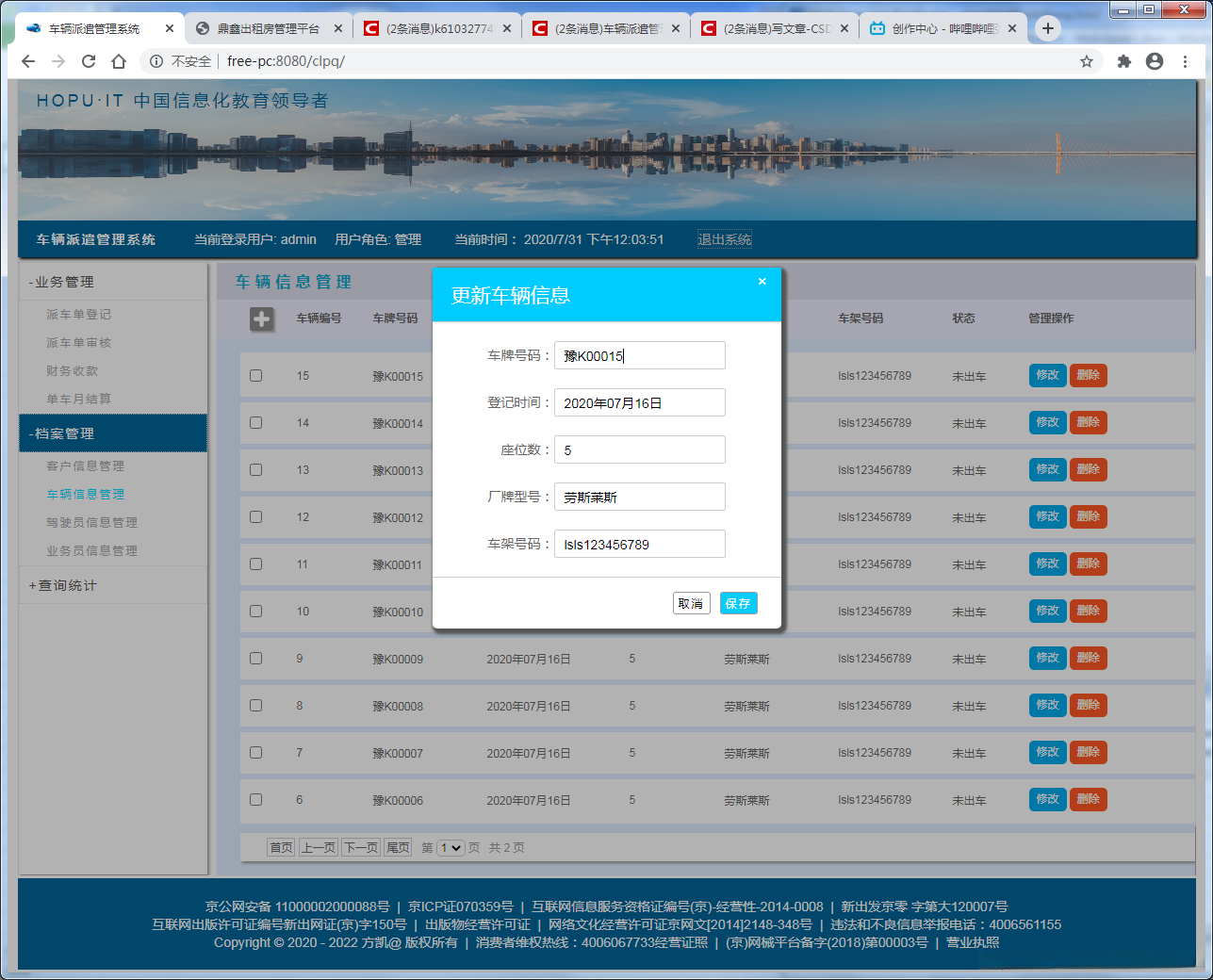Click the 取消 button in the dialog
Image resolution: width=1213 pixels, height=980 pixels.
click(691, 603)
